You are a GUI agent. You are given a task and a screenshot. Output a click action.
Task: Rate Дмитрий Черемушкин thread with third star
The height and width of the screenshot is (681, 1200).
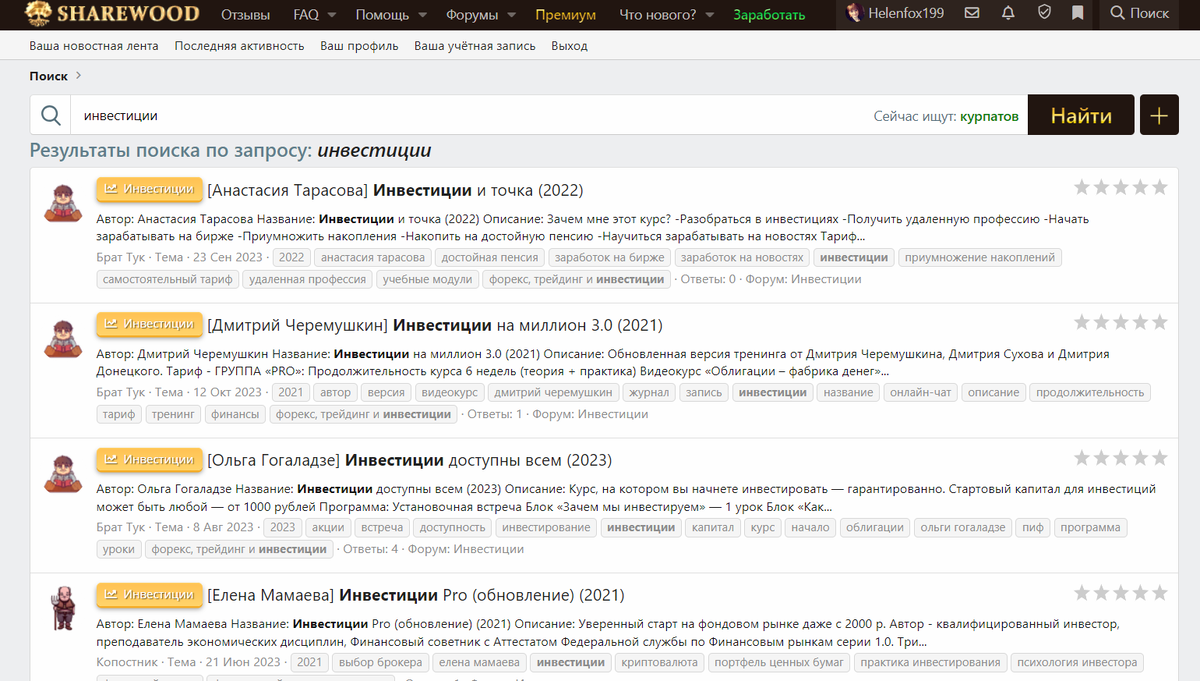(x=1121, y=322)
